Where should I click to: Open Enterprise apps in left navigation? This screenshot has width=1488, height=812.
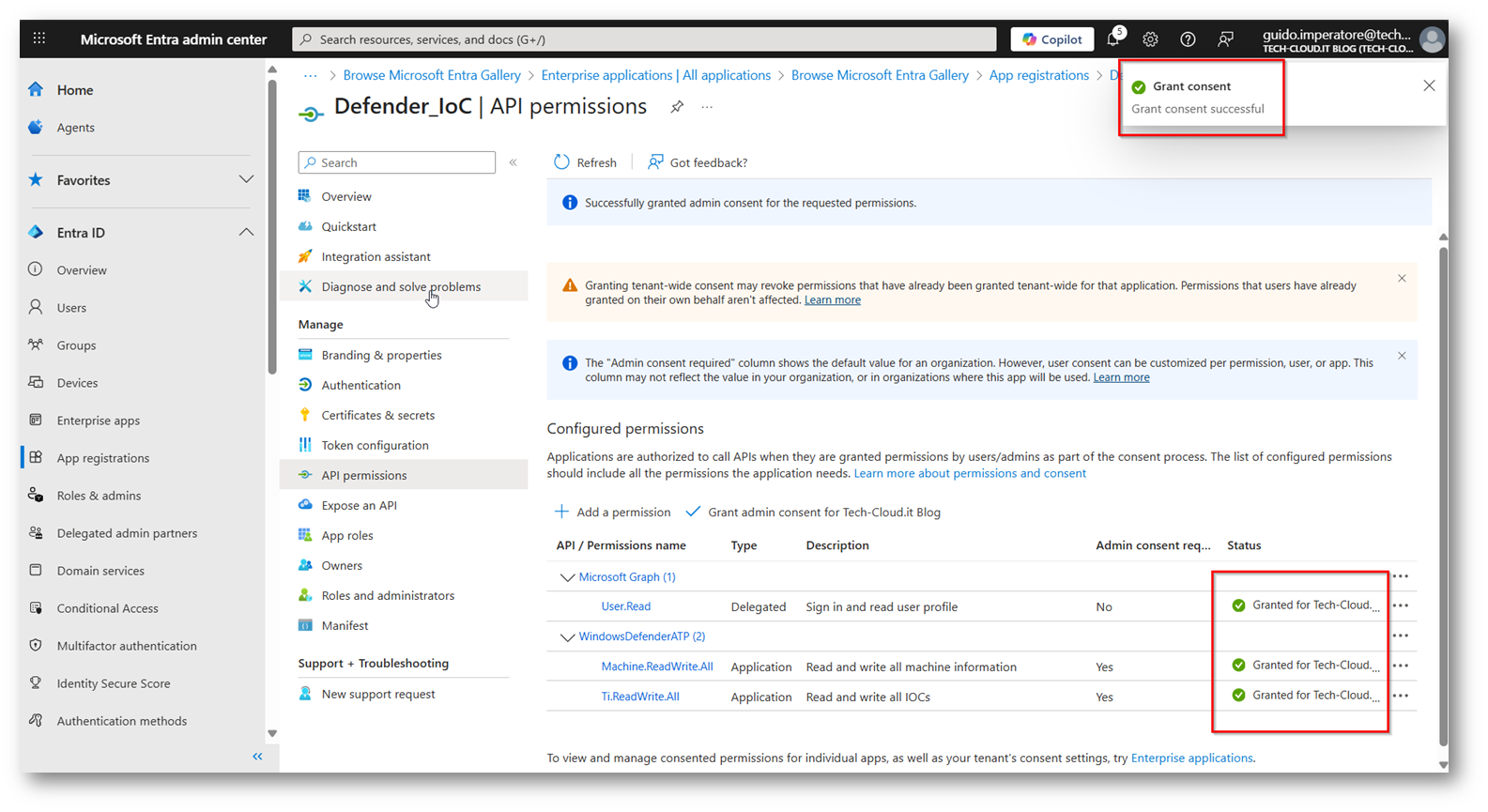pyautogui.click(x=98, y=421)
